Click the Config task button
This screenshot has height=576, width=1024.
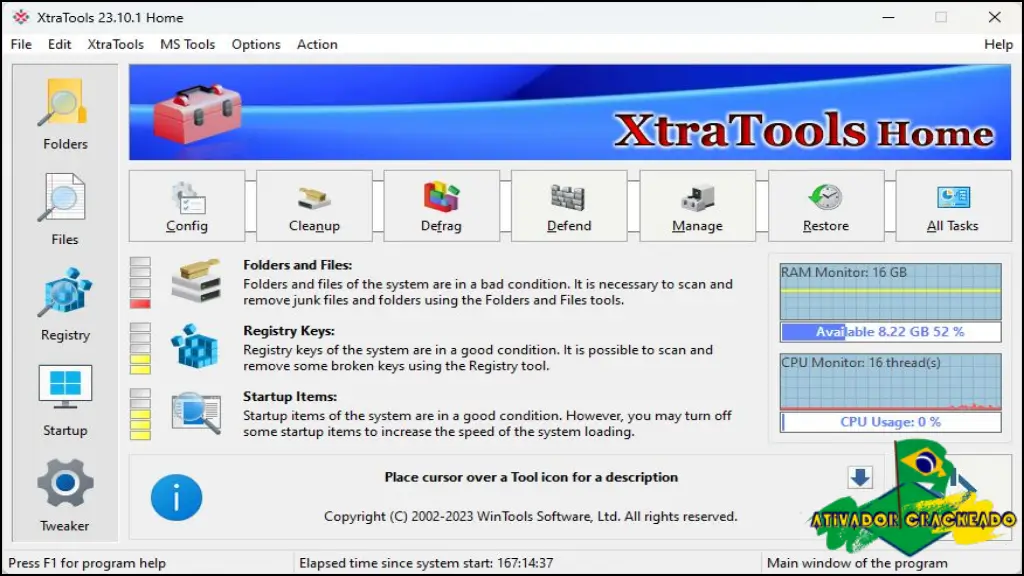187,206
